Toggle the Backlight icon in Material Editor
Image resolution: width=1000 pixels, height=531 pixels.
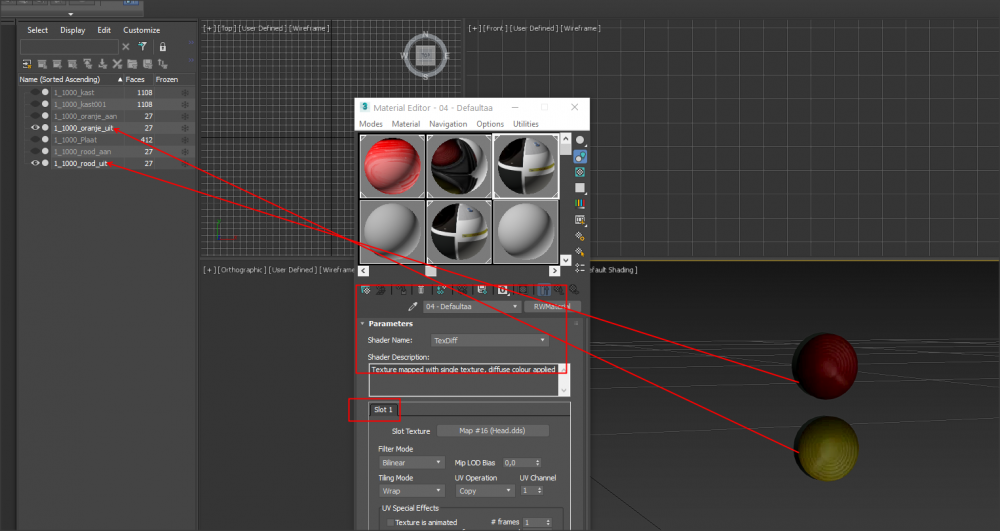pyautogui.click(x=580, y=156)
